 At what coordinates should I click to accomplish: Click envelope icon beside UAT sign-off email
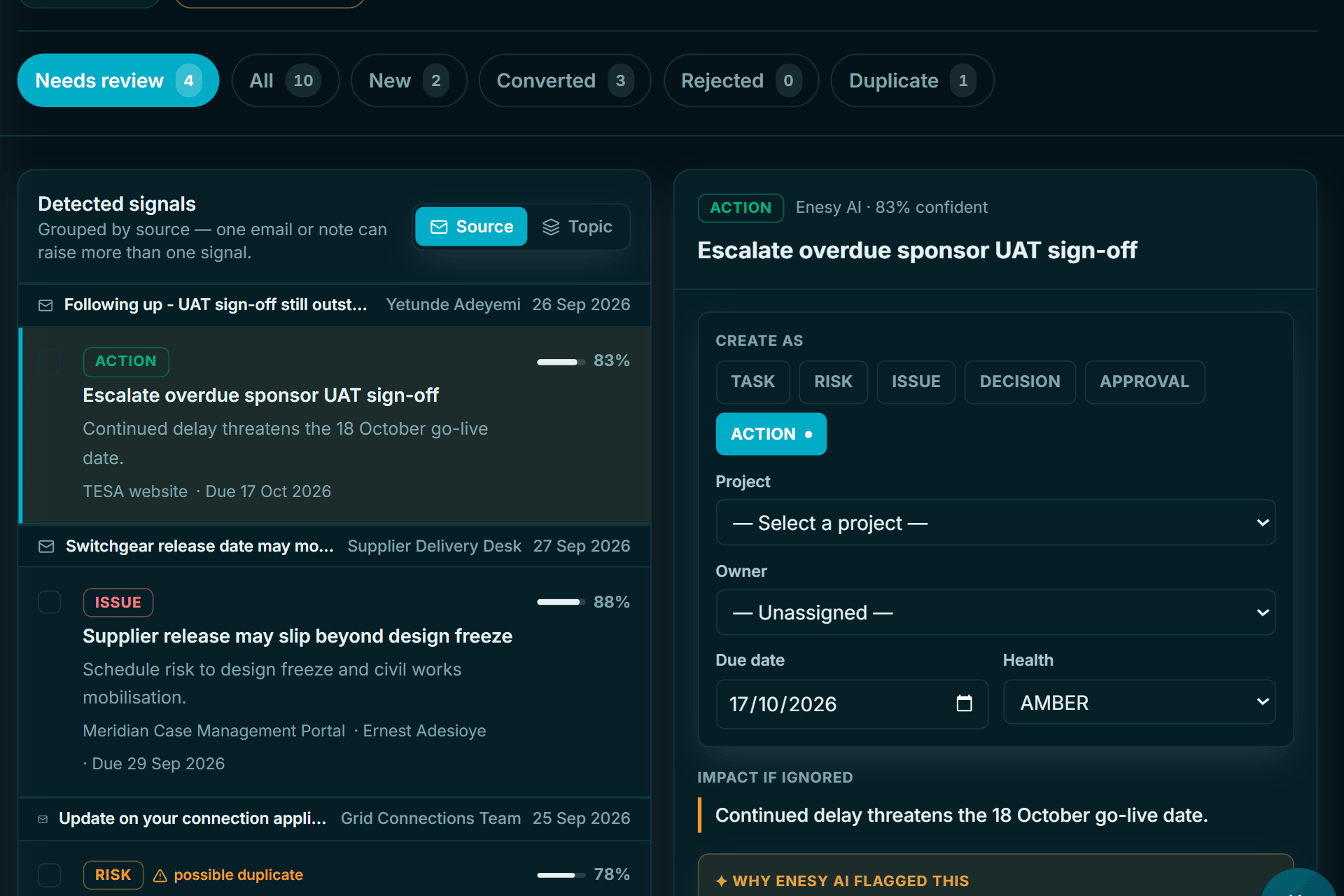tap(45, 305)
